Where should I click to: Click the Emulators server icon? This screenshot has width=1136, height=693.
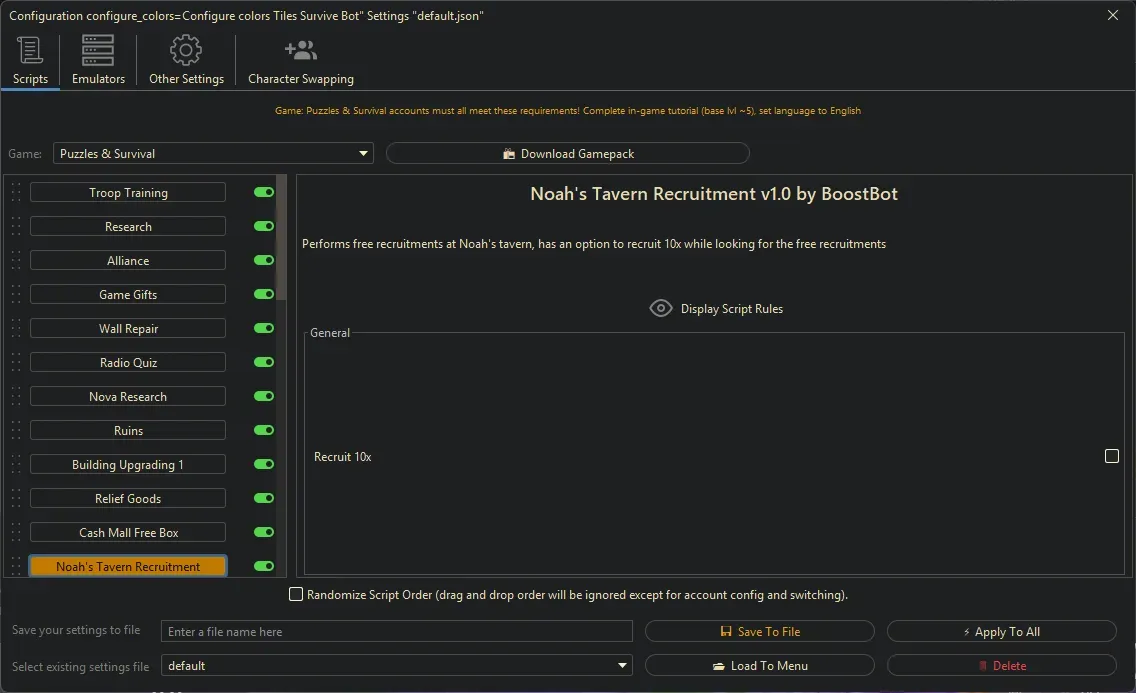point(97,49)
